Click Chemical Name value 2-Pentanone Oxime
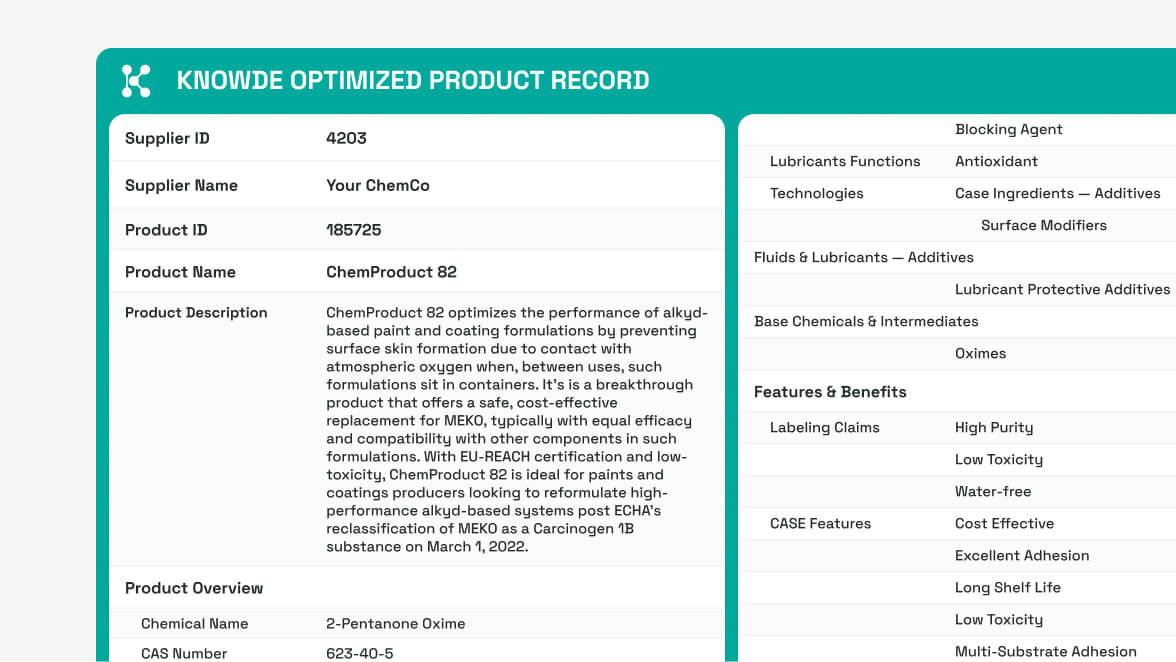Image resolution: width=1176 pixels, height=662 pixels. click(395, 623)
